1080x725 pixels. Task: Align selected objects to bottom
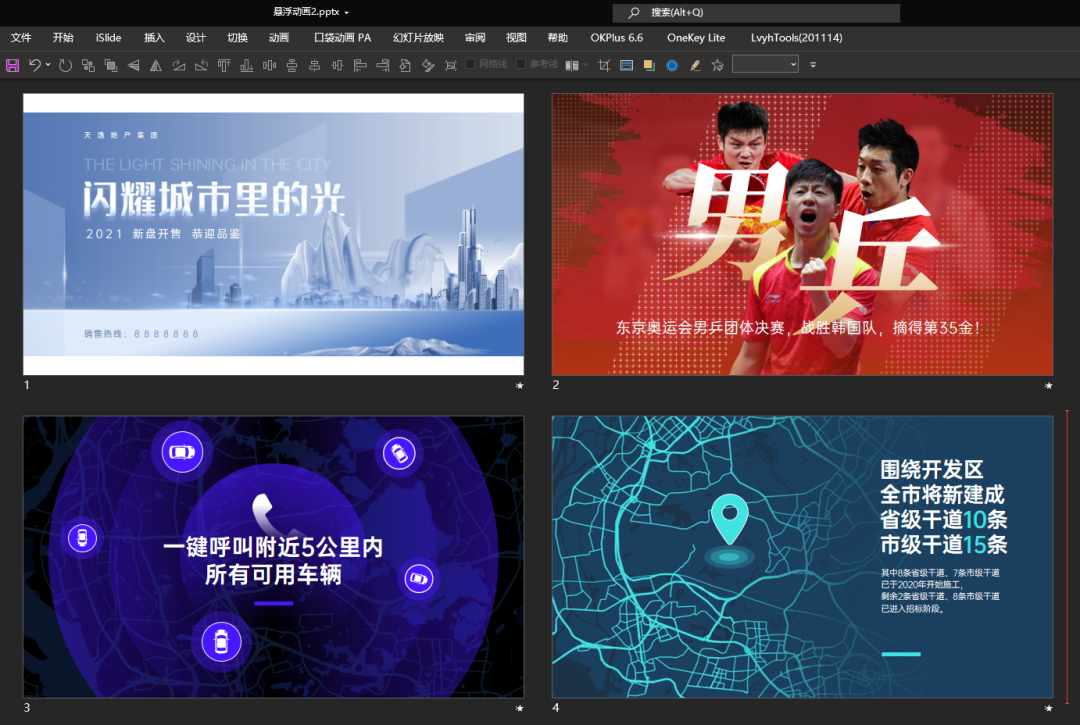[247, 65]
